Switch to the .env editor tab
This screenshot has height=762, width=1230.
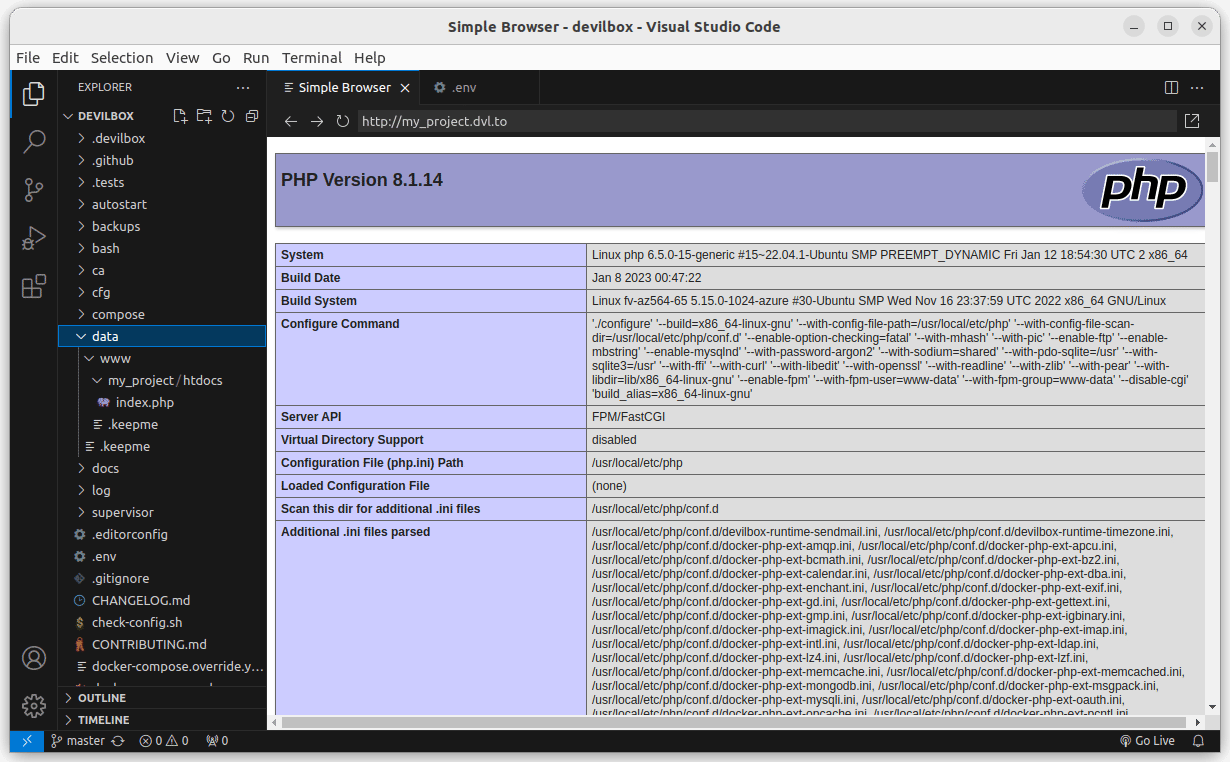coord(455,88)
